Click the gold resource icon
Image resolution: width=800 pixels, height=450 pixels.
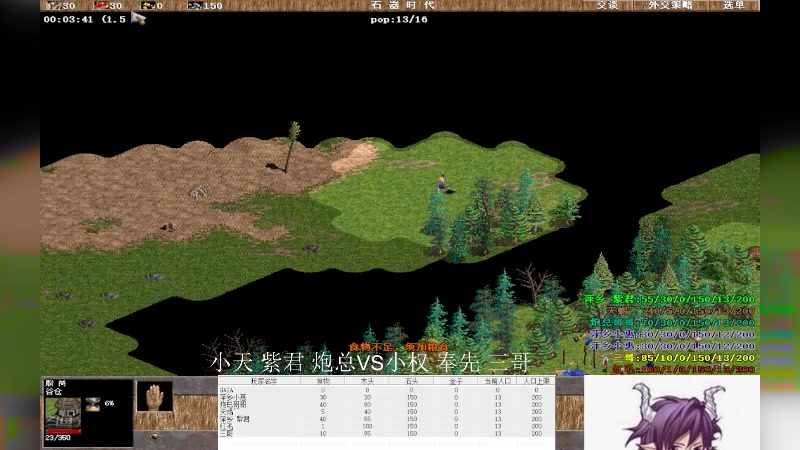[x=148, y=6]
